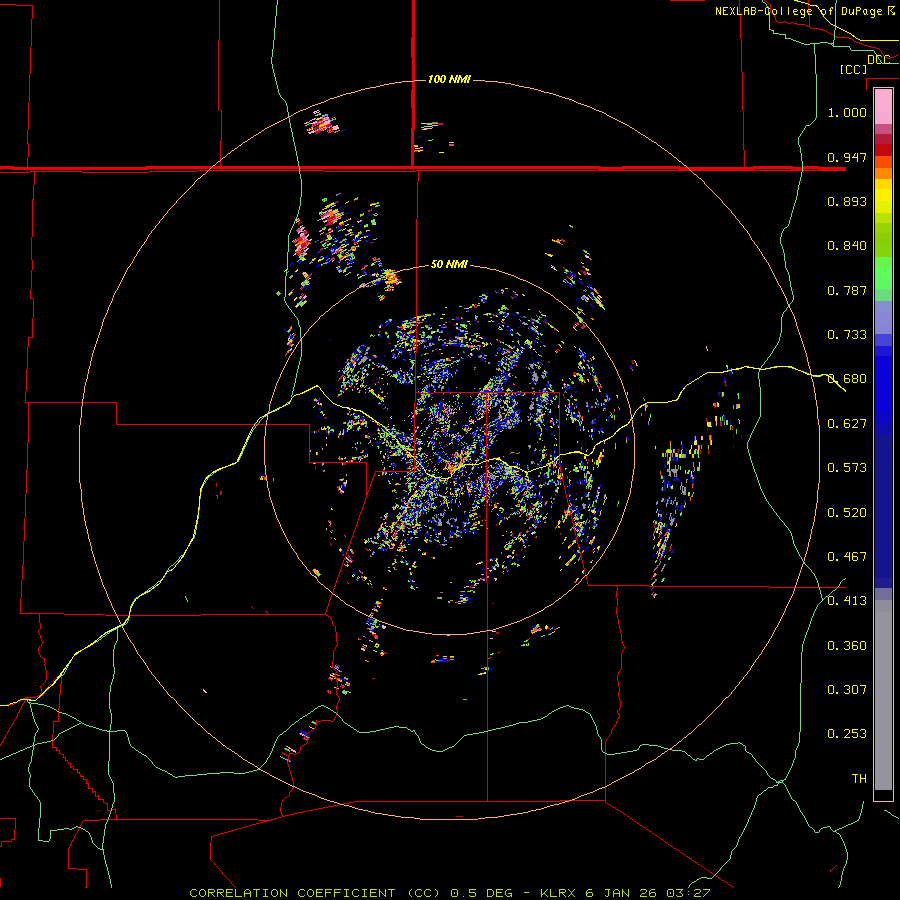Click the KLRX radar site identifier in caption
This screenshot has height=900, width=900.
pos(560,893)
